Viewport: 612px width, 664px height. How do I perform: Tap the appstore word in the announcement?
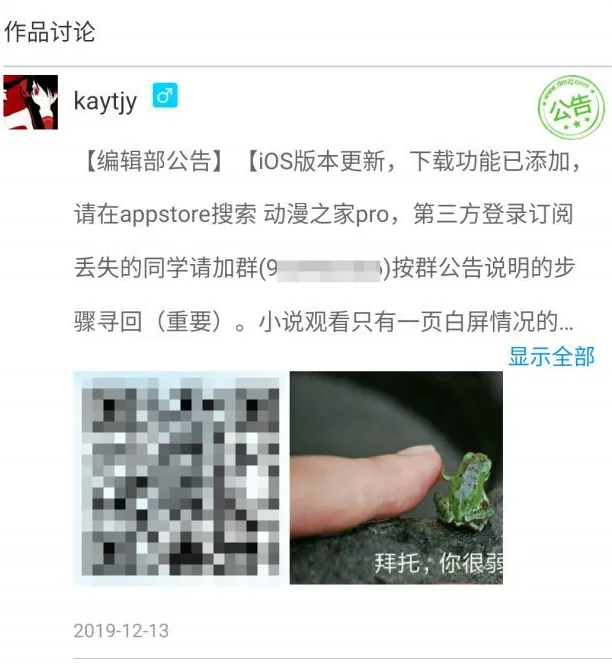click(x=165, y=215)
